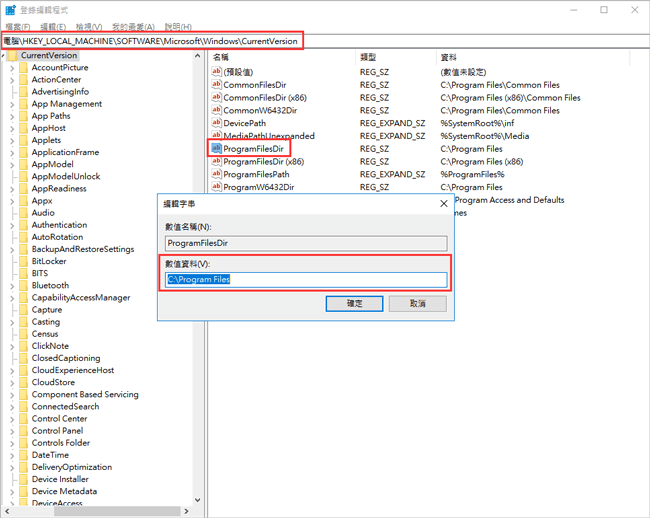Click the Registry Editor title bar icon
This screenshot has width=650, height=518.
[x=10, y=10]
